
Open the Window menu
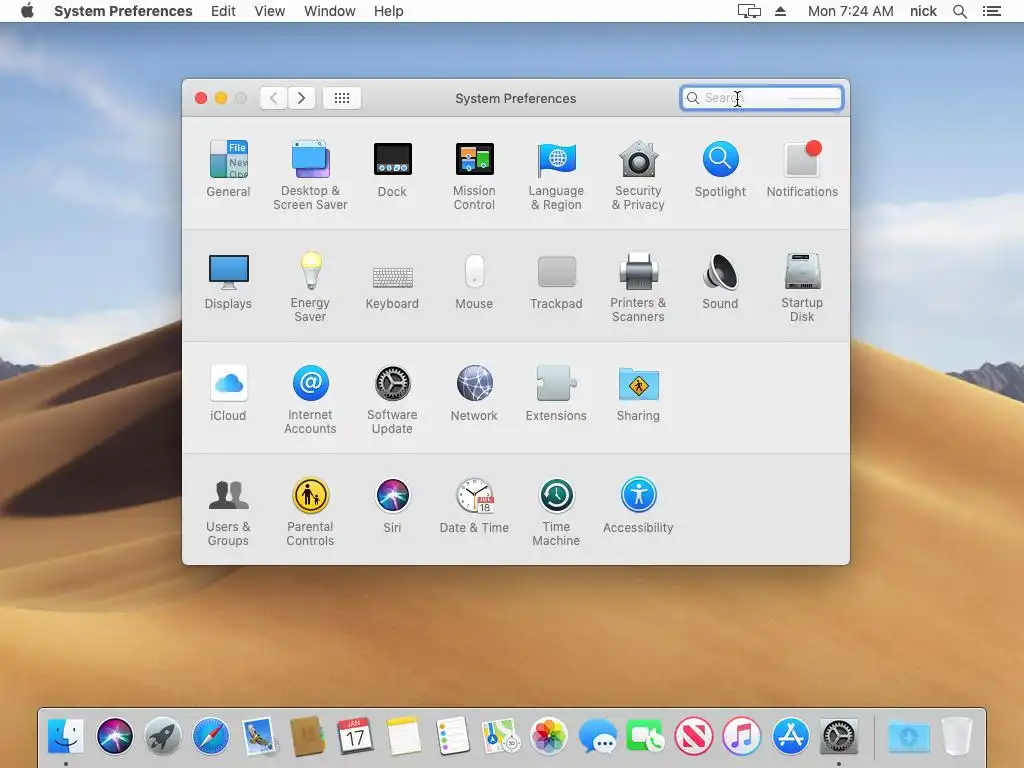pyautogui.click(x=330, y=11)
